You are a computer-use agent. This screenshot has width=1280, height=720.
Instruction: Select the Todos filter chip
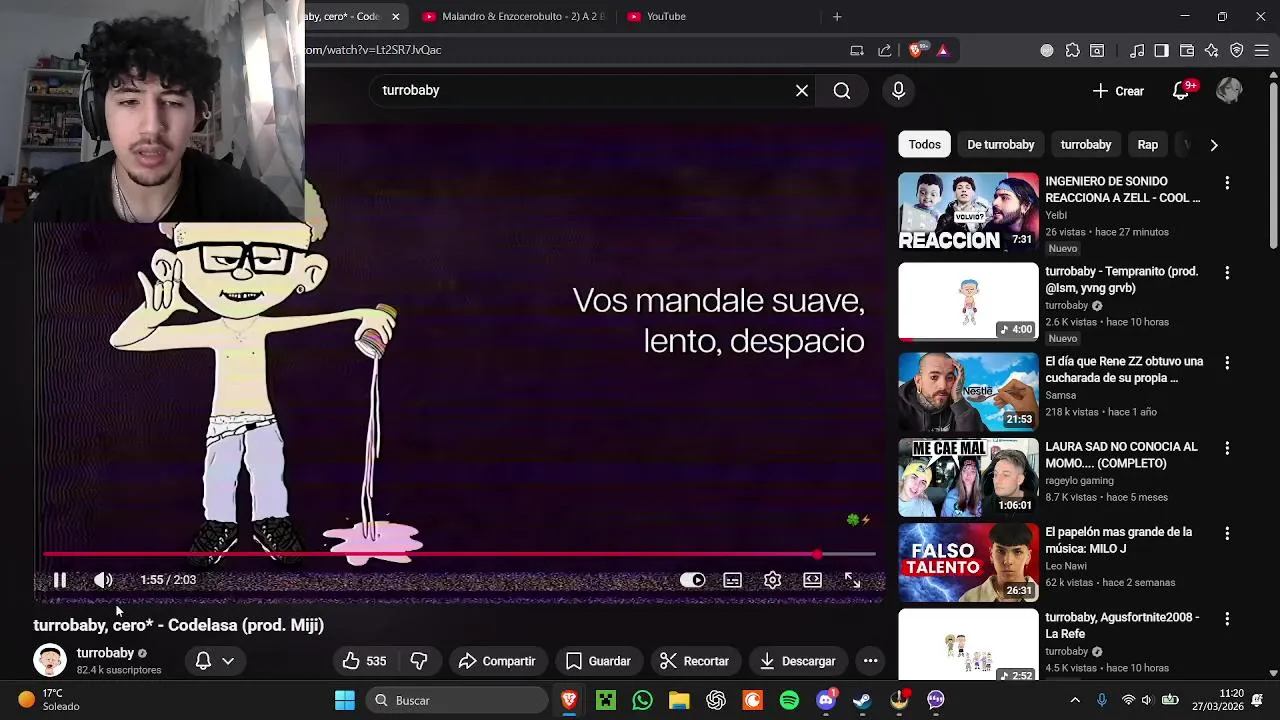click(x=924, y=145)
